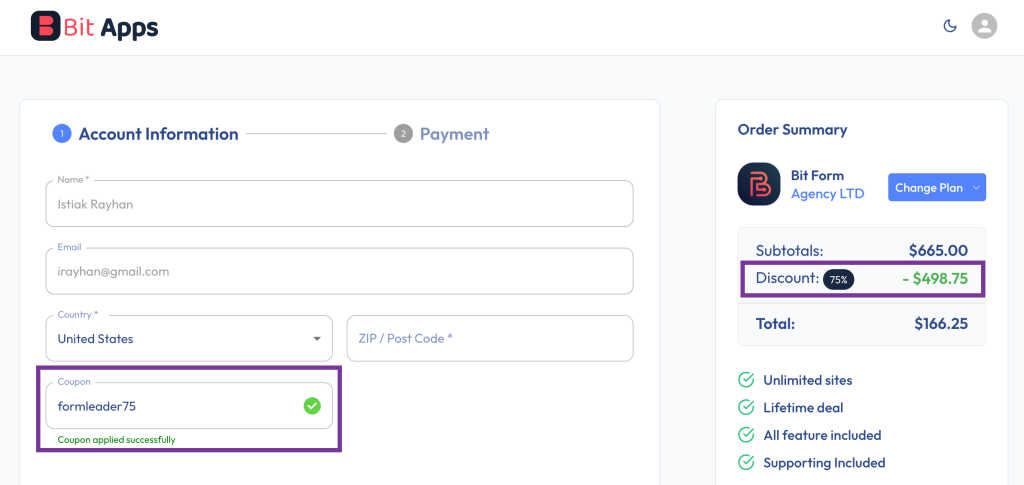Focus the Name input field
The image size is (1024, 485).
click(x=339, y=204)
